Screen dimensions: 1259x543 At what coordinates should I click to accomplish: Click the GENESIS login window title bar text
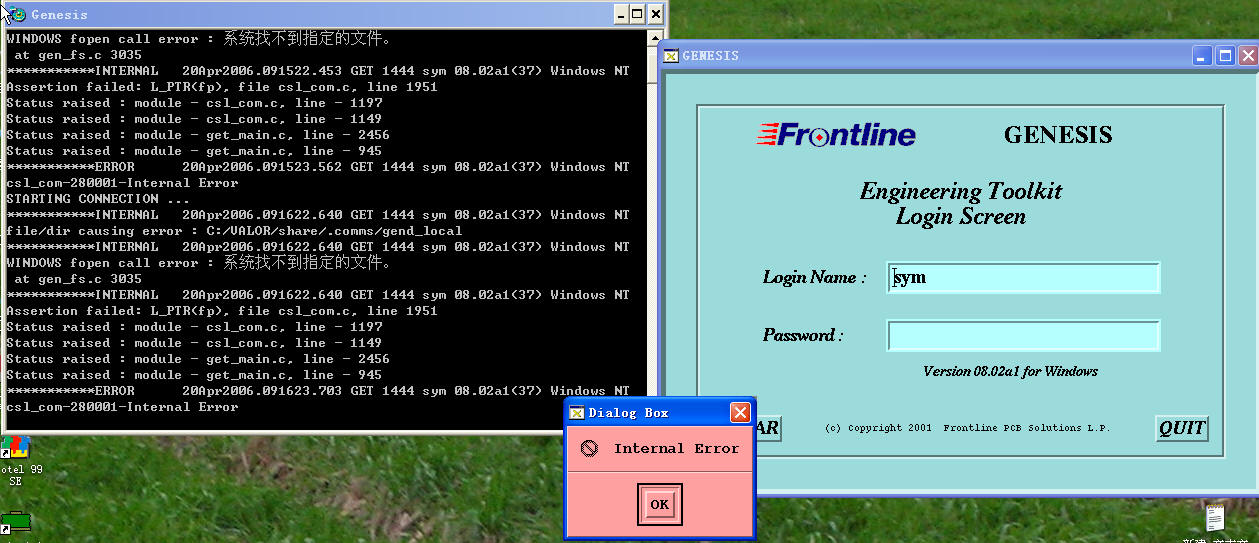coord(711,56)
